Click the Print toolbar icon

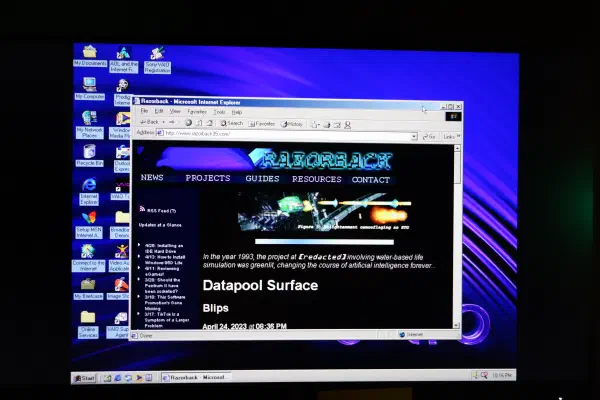[327, 125]
